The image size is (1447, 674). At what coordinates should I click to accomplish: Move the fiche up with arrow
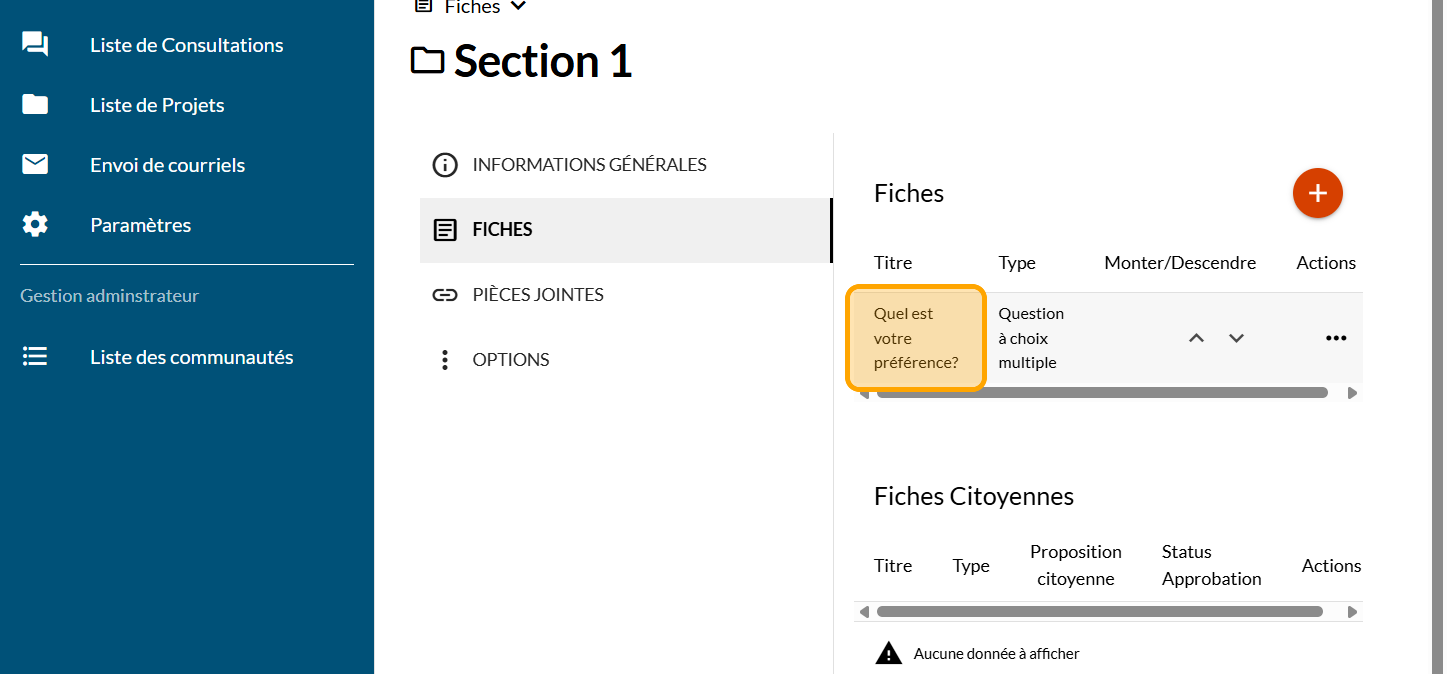click(1196, 338)
